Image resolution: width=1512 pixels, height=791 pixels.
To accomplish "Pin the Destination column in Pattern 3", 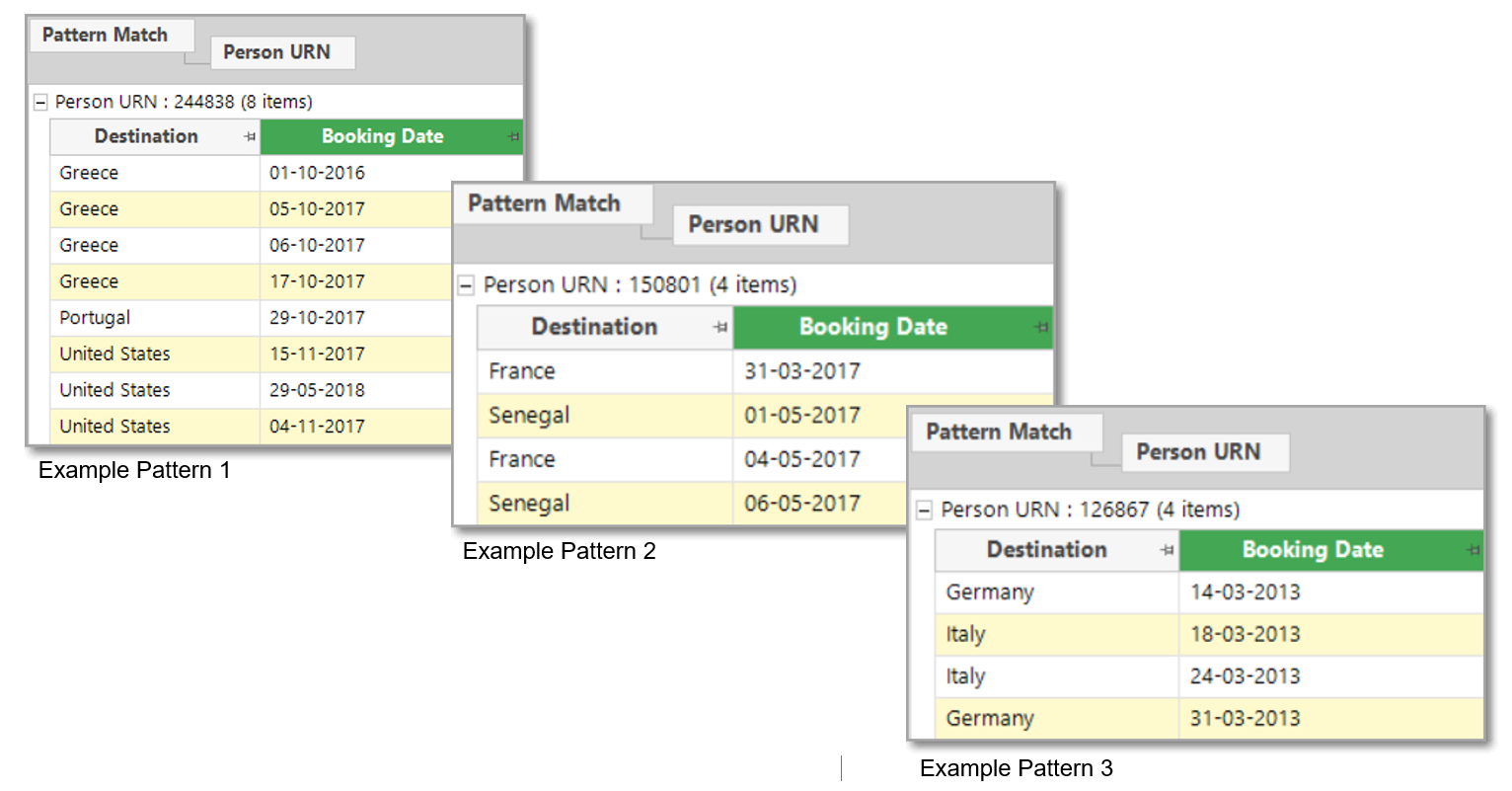I will pyautogui.click(x=1167, y=550).
